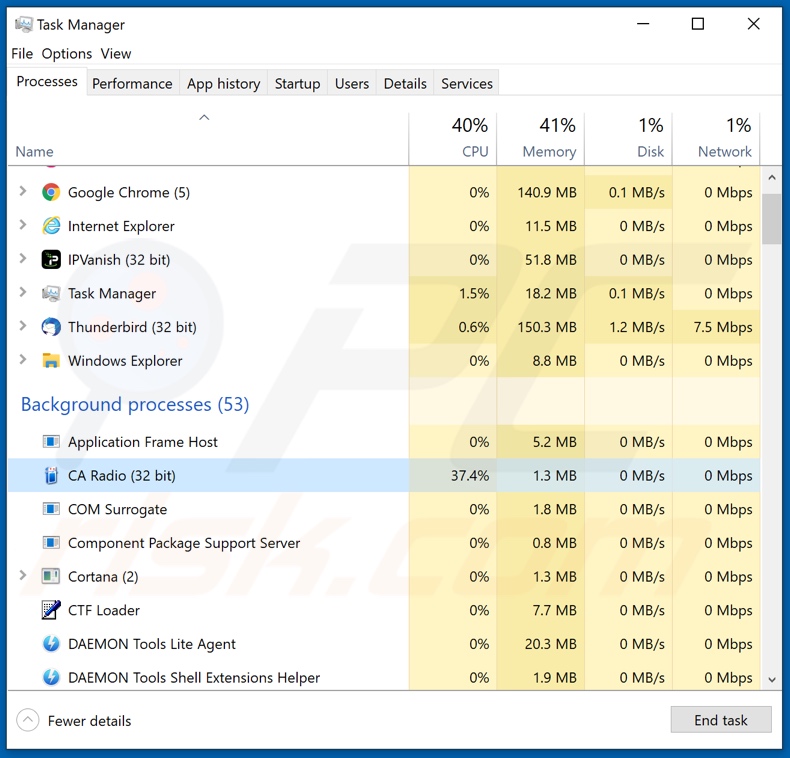Image resolution: width=790 pixels, height=758 pixels.
Task: Select the CTF Loader row
Action: (x=383, y=610)
